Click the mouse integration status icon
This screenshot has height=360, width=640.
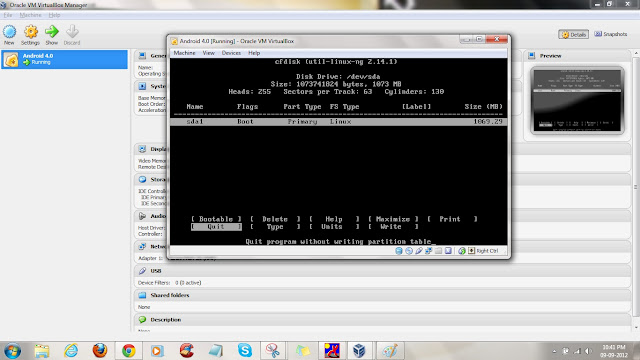click(462, 251)
